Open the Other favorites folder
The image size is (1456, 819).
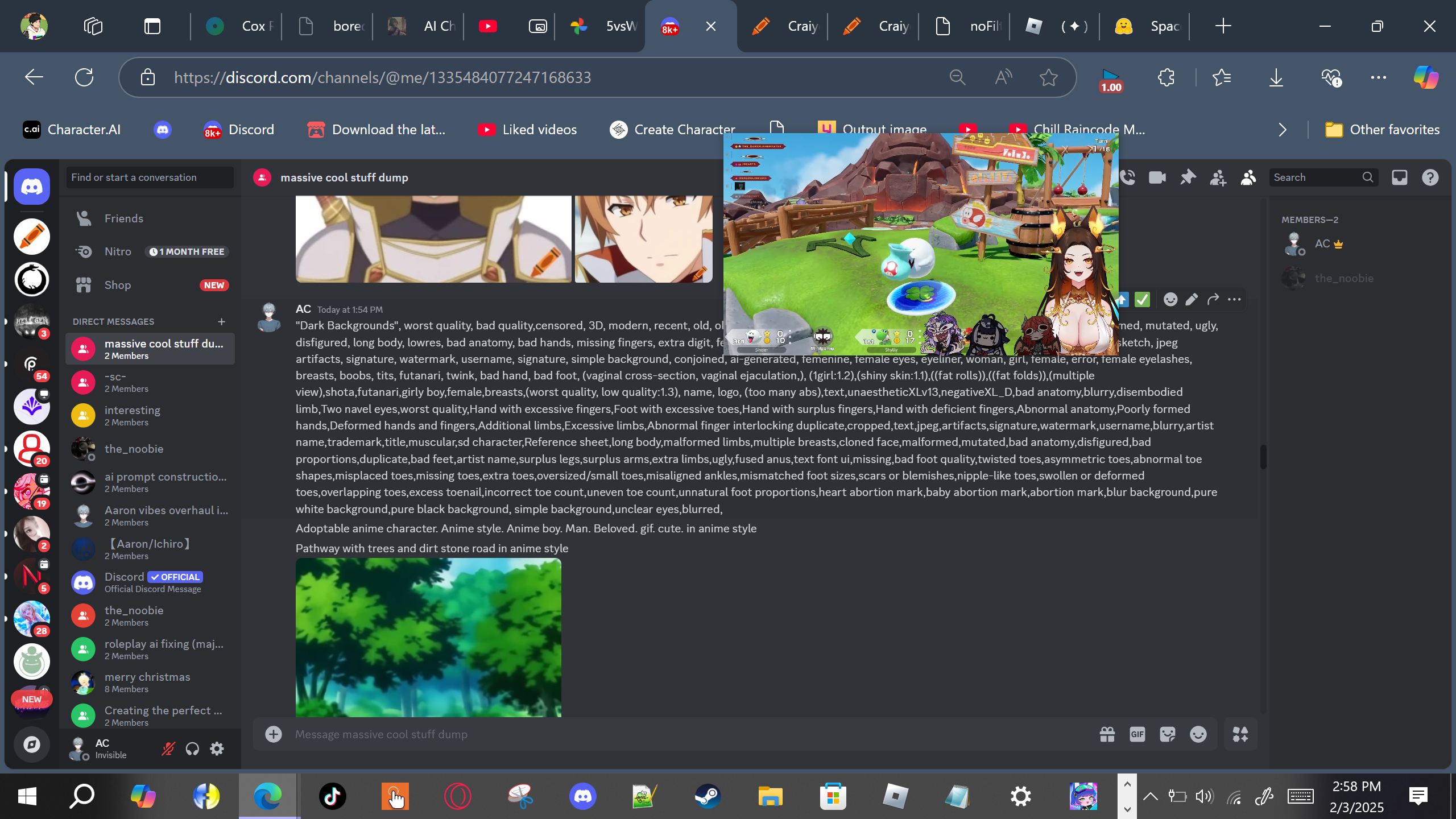[1382, 130]
